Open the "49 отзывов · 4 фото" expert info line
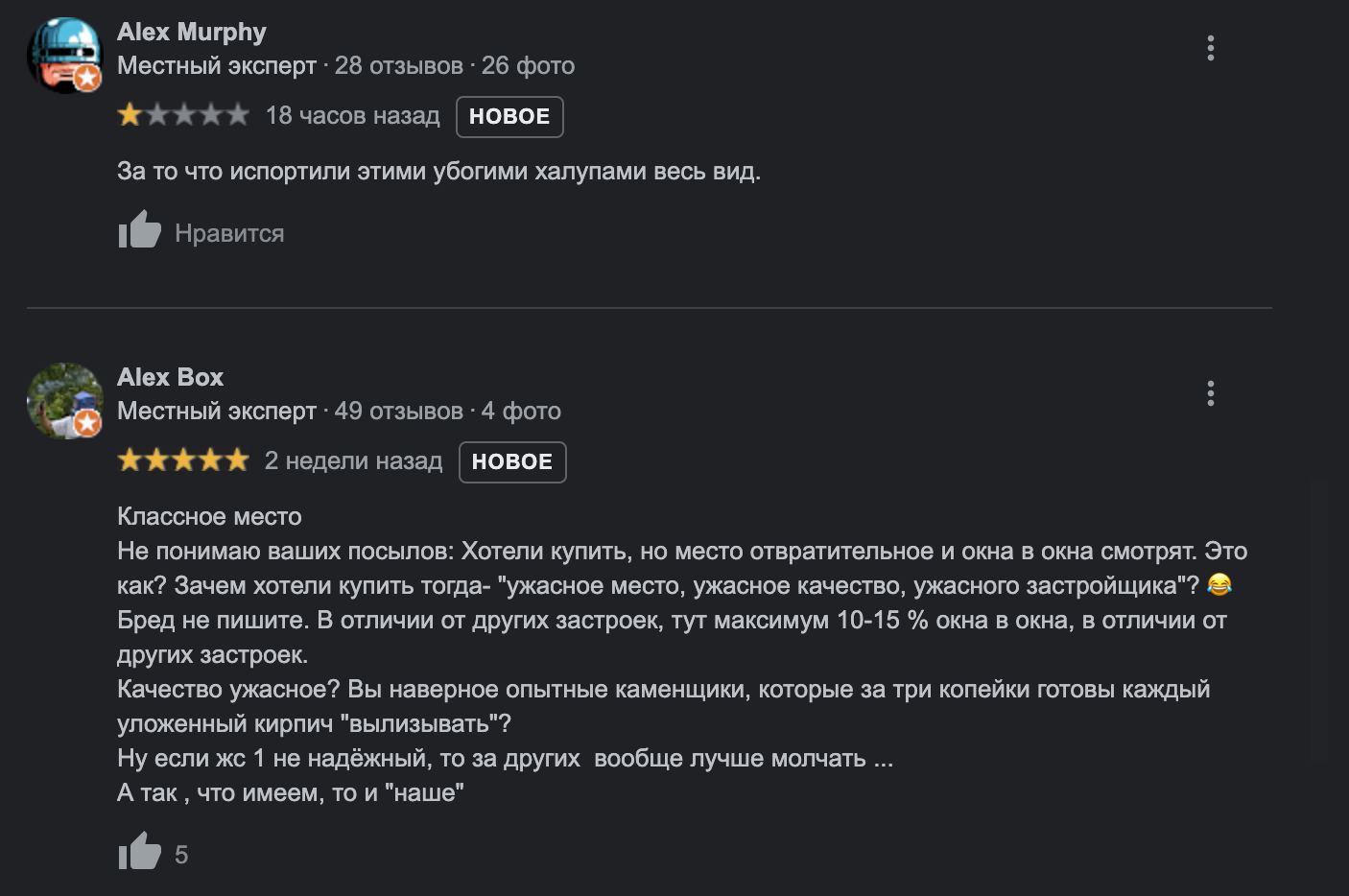This screenshot has height=896, width=1349. (x=447, y=411)
